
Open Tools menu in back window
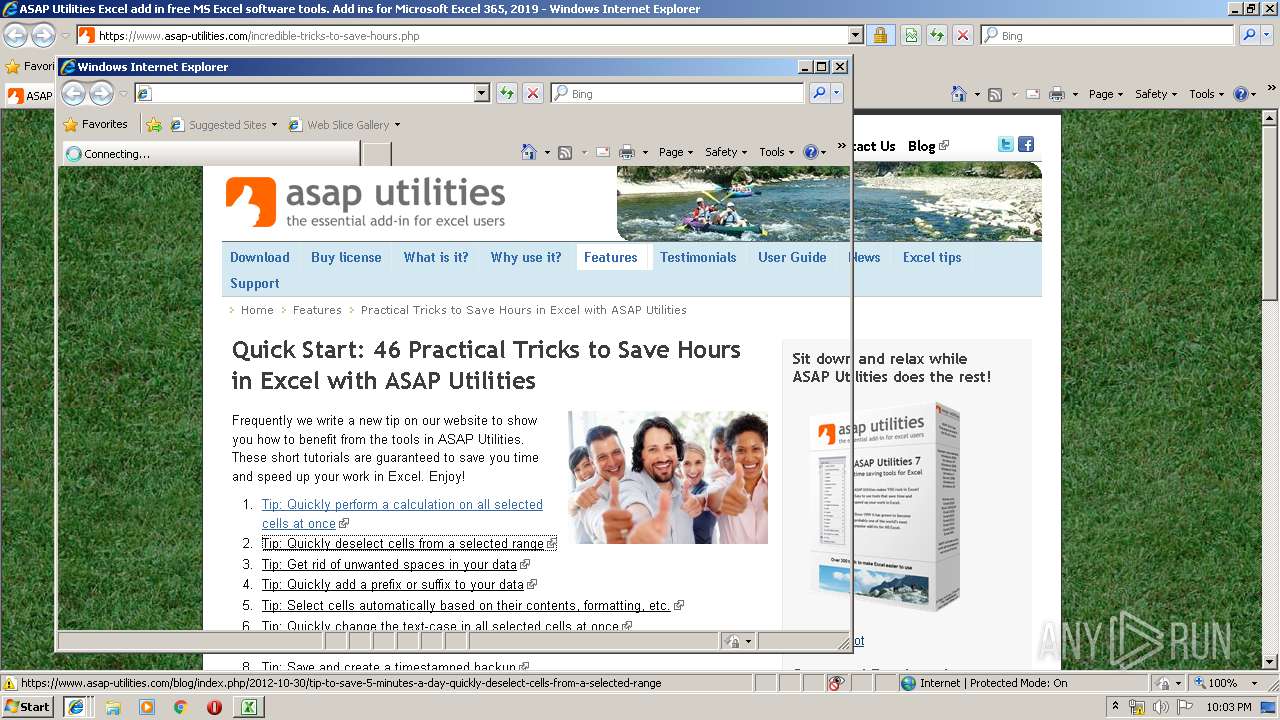click(x=1207, y=94)
